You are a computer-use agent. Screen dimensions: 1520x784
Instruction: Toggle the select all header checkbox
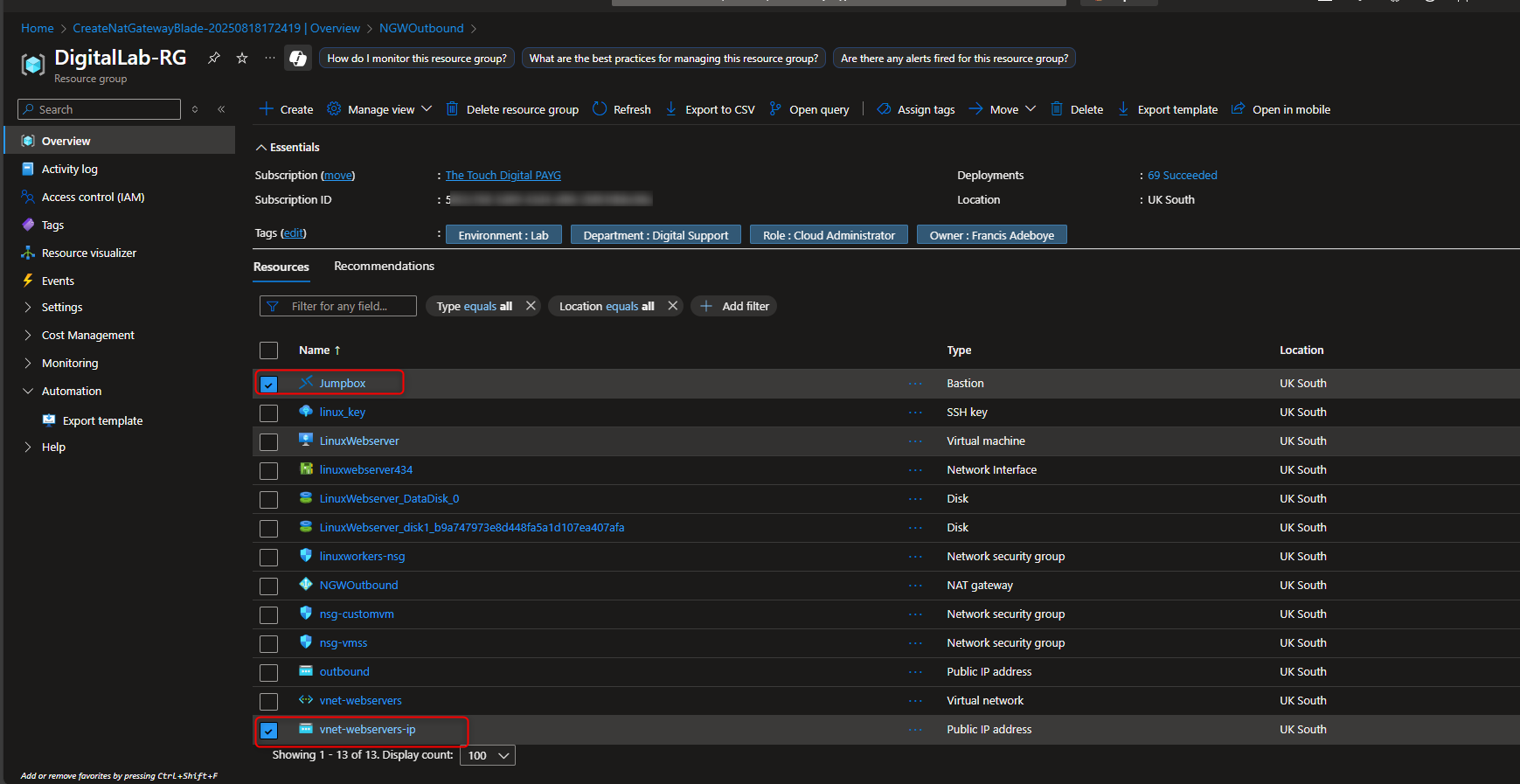click(268, 350)
